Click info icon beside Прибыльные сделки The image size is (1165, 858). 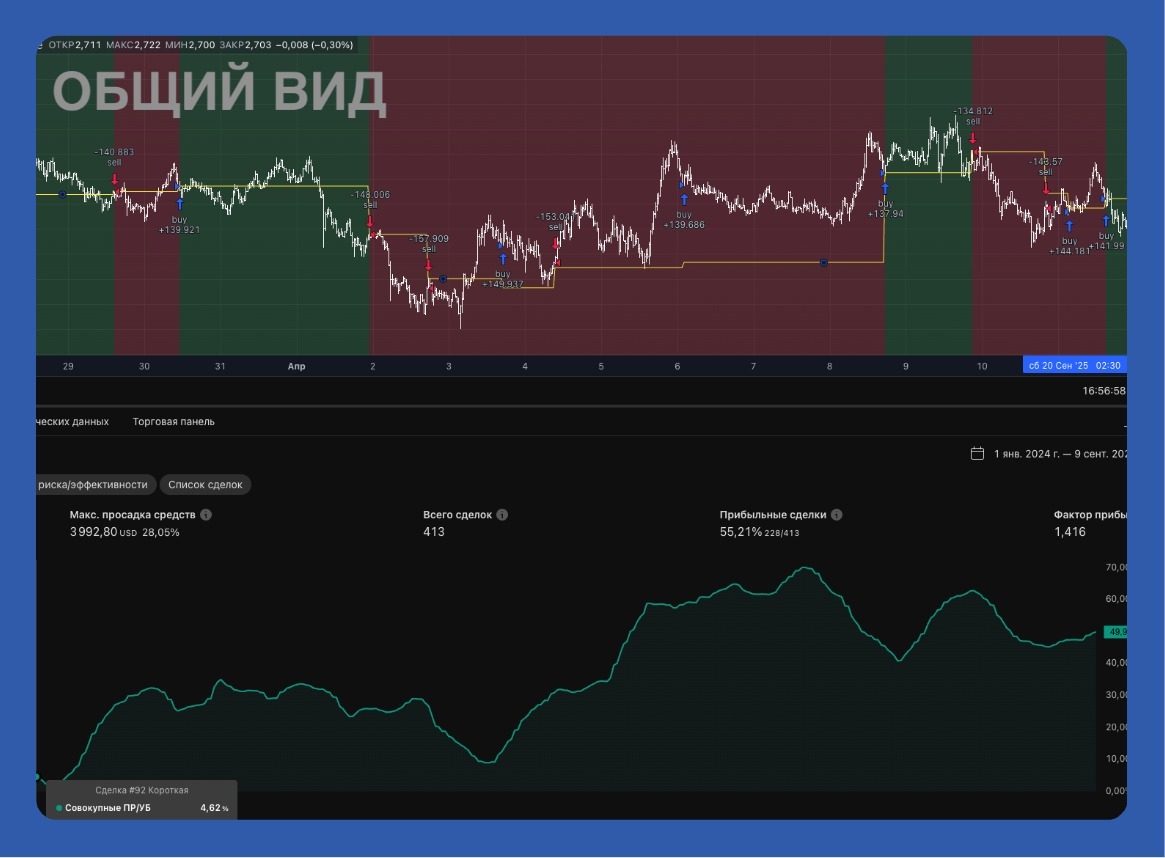pos(836,514)
